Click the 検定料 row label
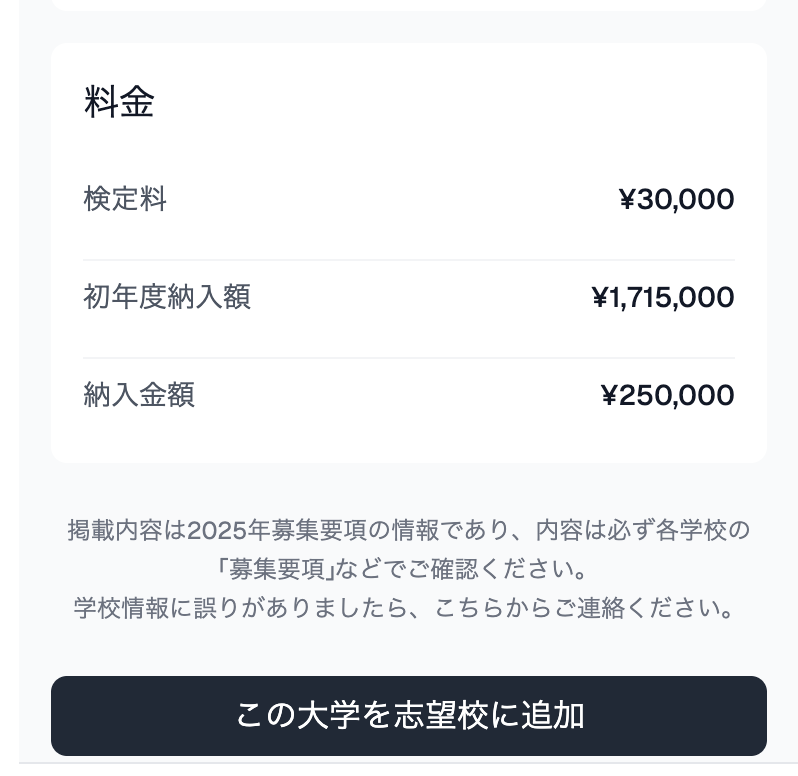Screen dimensions: 798x776 125,198
